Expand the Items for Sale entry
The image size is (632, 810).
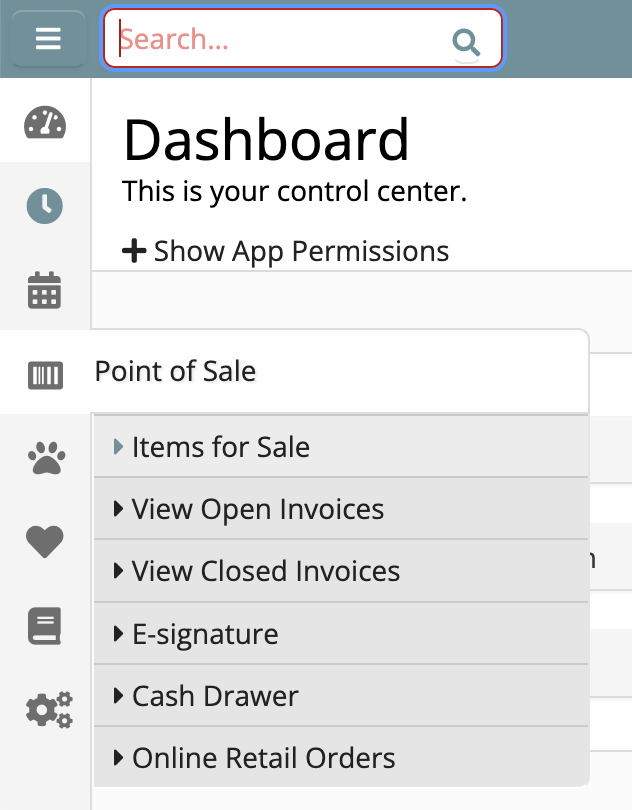click(x=220, y=447)
